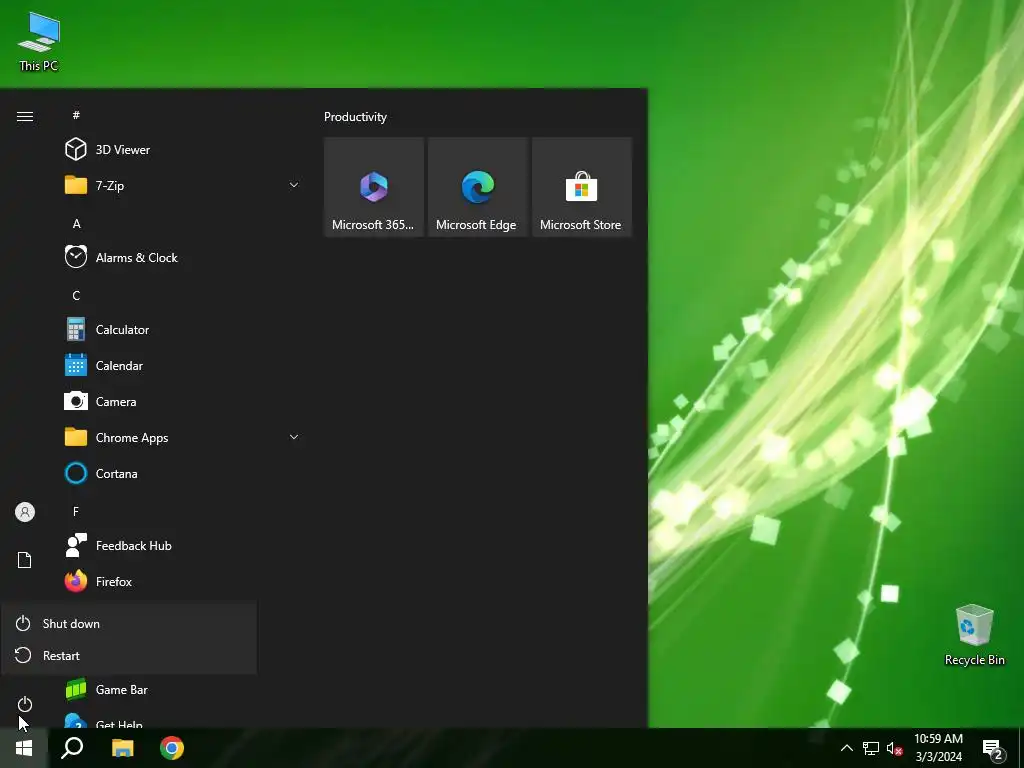
Task: Open the Calendar app
Action: click(x=183, y=366)
